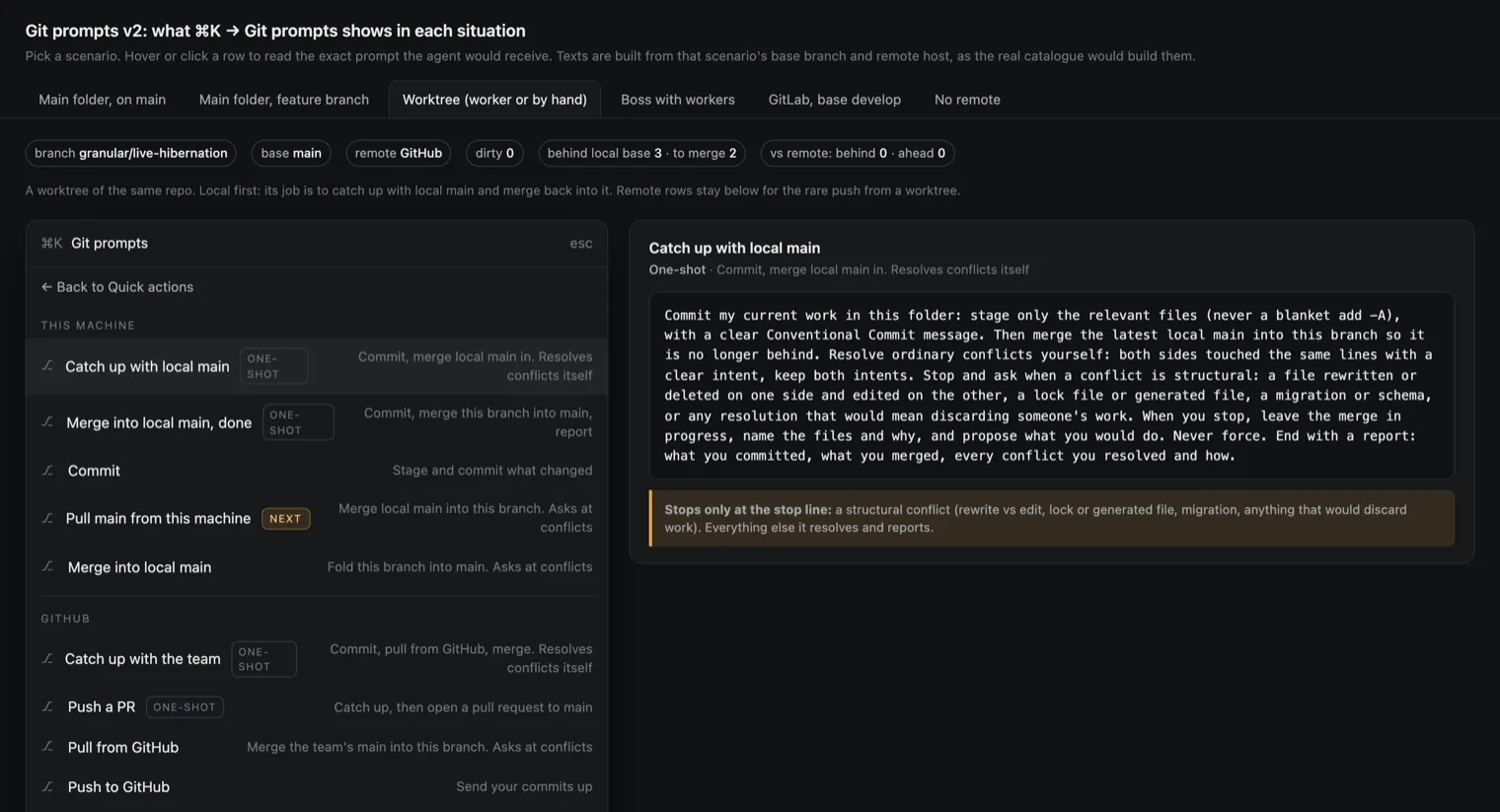Image resolution: width=1500 pixels, height=812 pixels.
Task: Click the prompt text box starting Commit my current work
Action: tap(1052, 386)
